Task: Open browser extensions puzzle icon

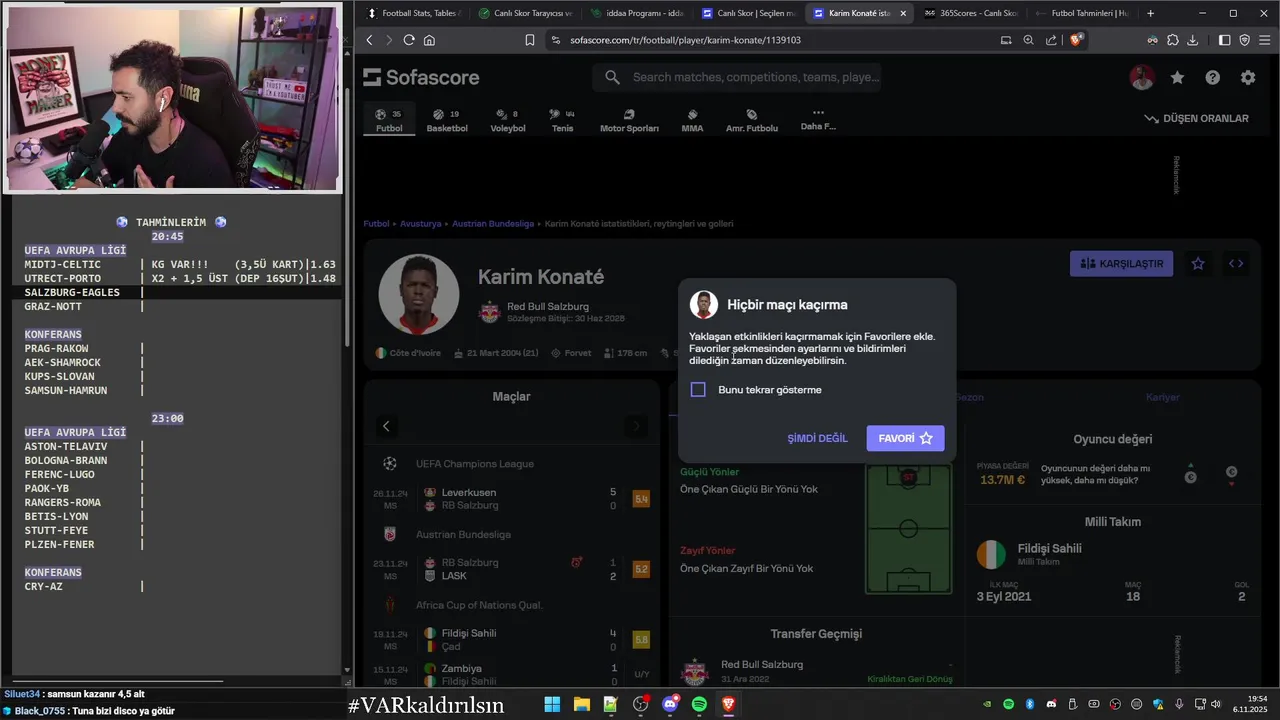Action: (1173, 40)
